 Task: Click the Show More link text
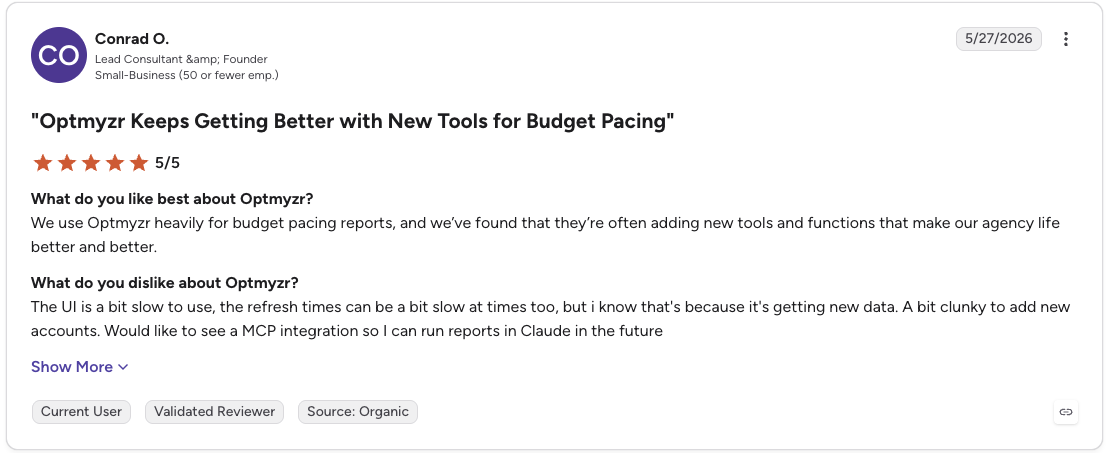click(x=72, y=367)
